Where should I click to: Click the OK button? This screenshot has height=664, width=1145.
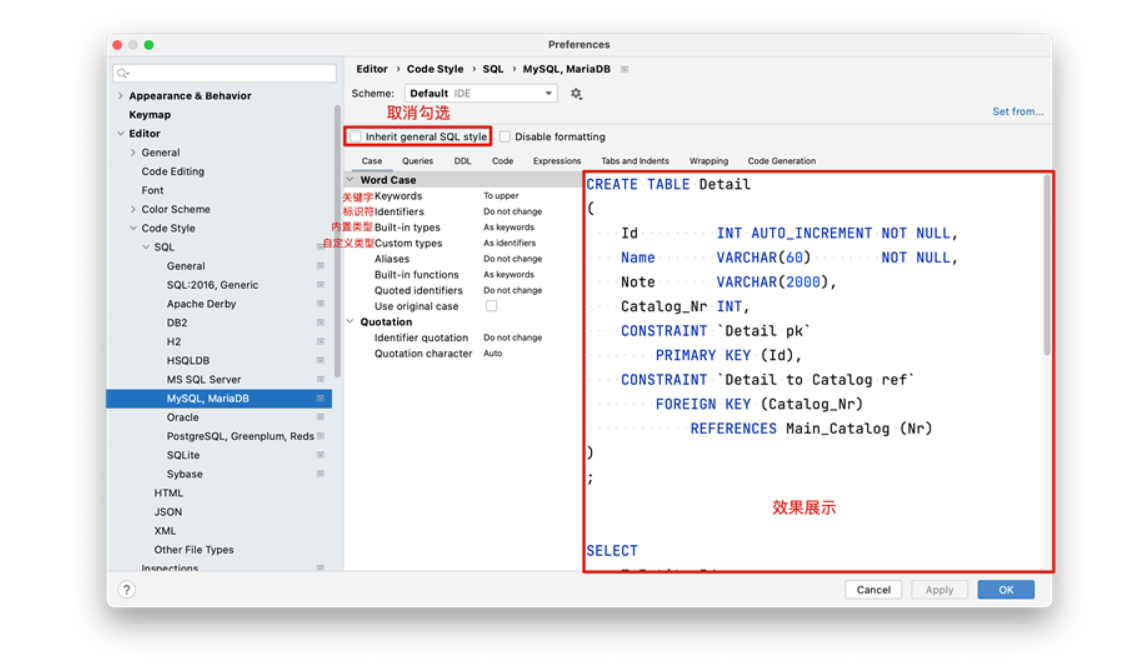click(x=1006, y=589)
